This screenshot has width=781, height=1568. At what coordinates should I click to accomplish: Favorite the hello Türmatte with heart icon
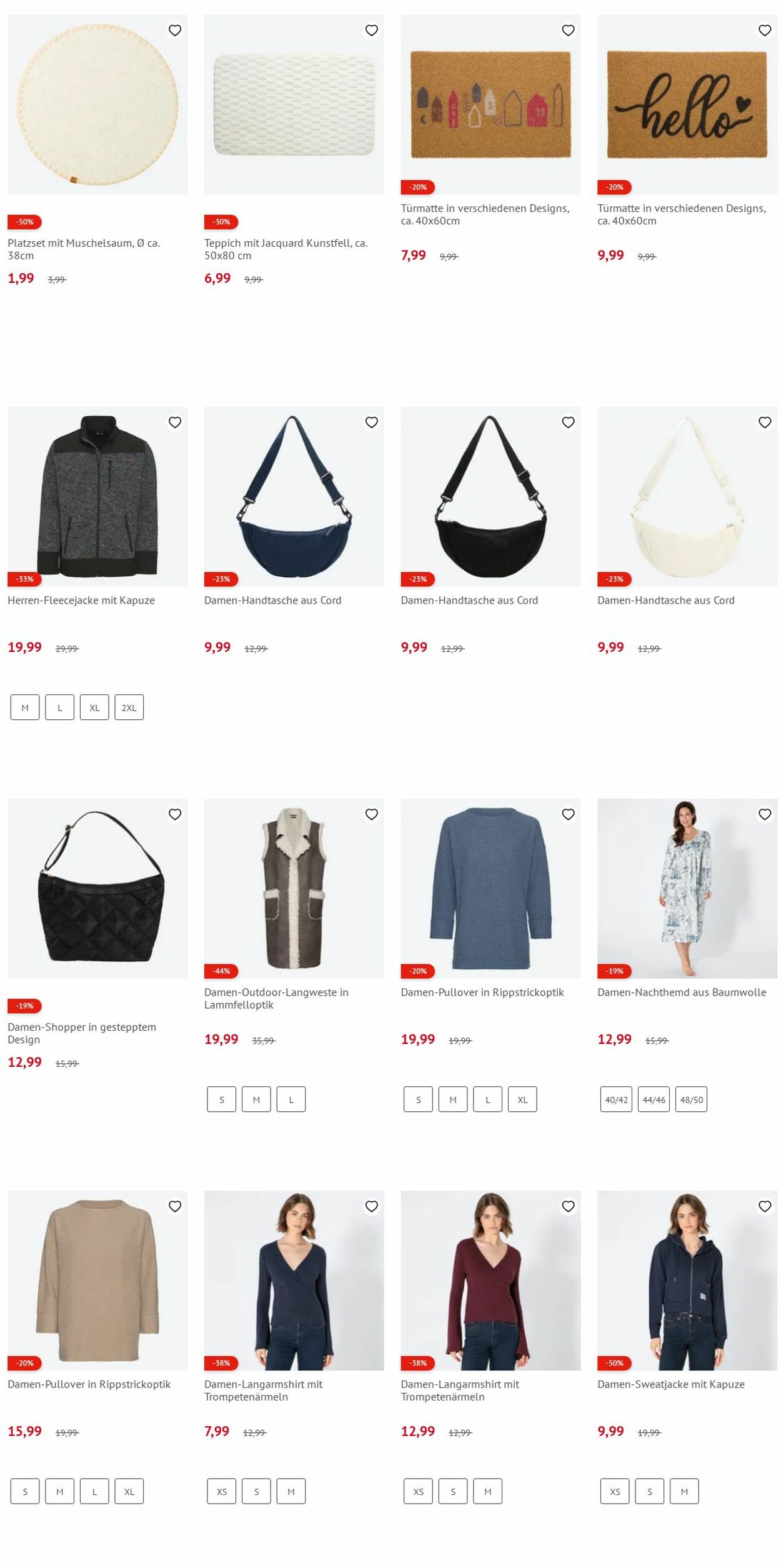(x=765, y=30)
